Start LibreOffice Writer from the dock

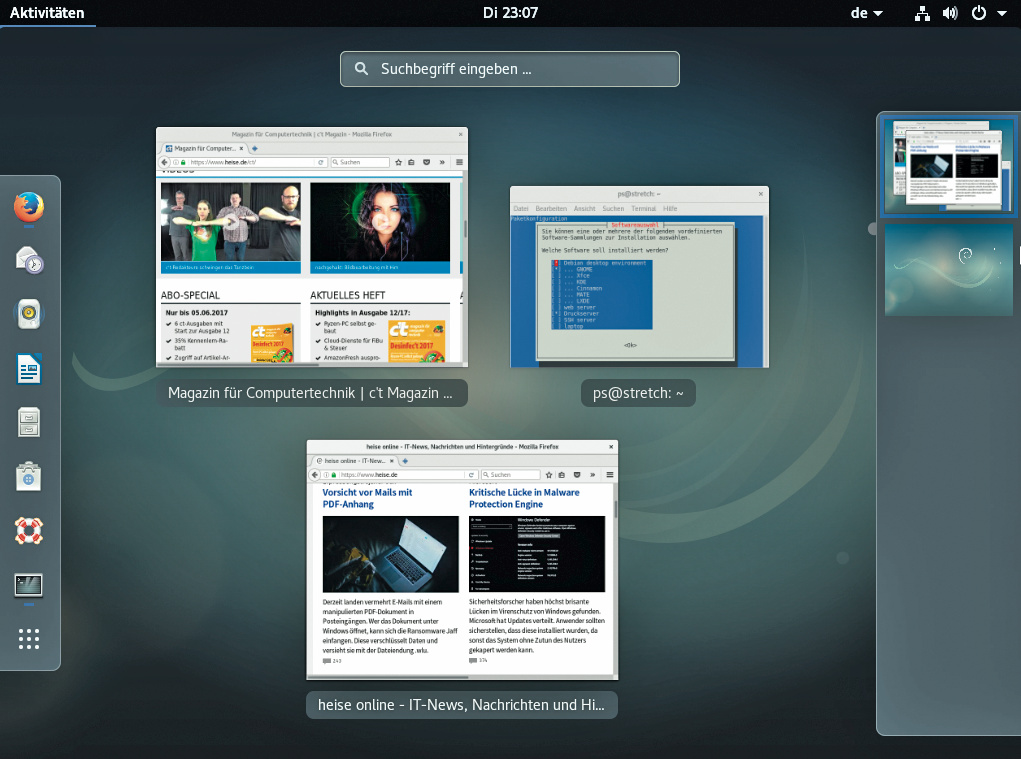[29, 370]
